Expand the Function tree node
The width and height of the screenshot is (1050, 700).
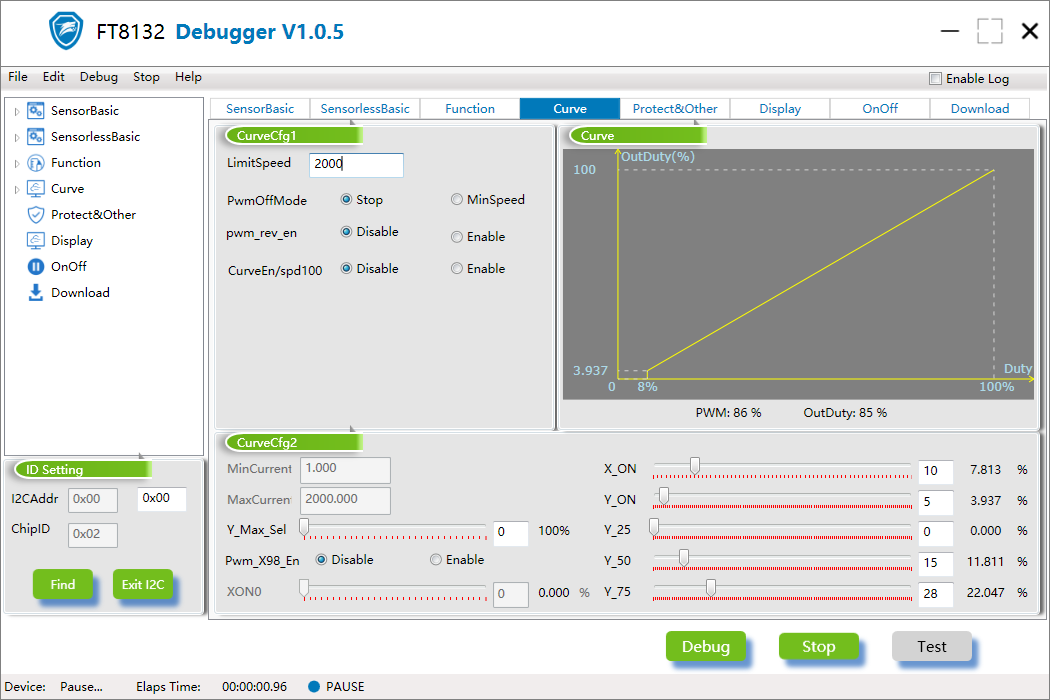(17, 163)
